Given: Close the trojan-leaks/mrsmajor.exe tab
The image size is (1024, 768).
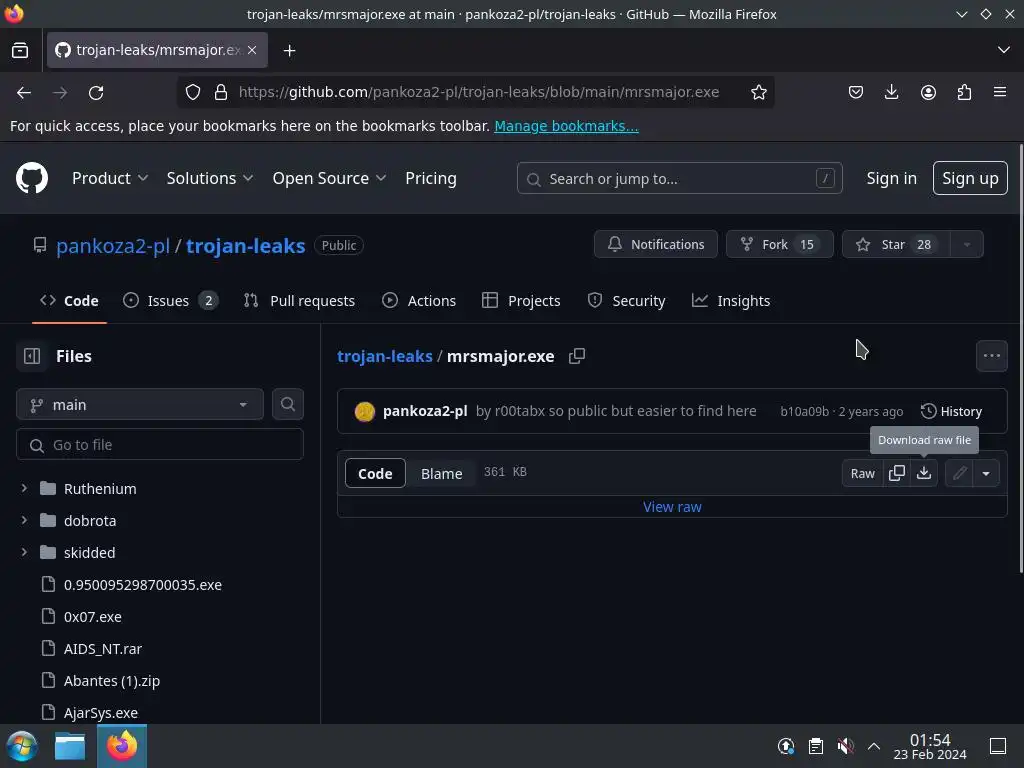Looking at the screenshot, I should (252, 50).
